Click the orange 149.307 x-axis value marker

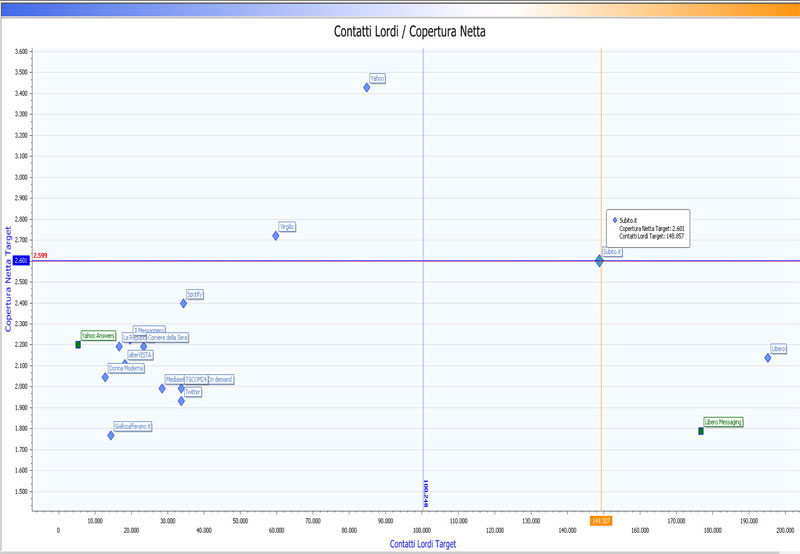[x=601, y=521]
